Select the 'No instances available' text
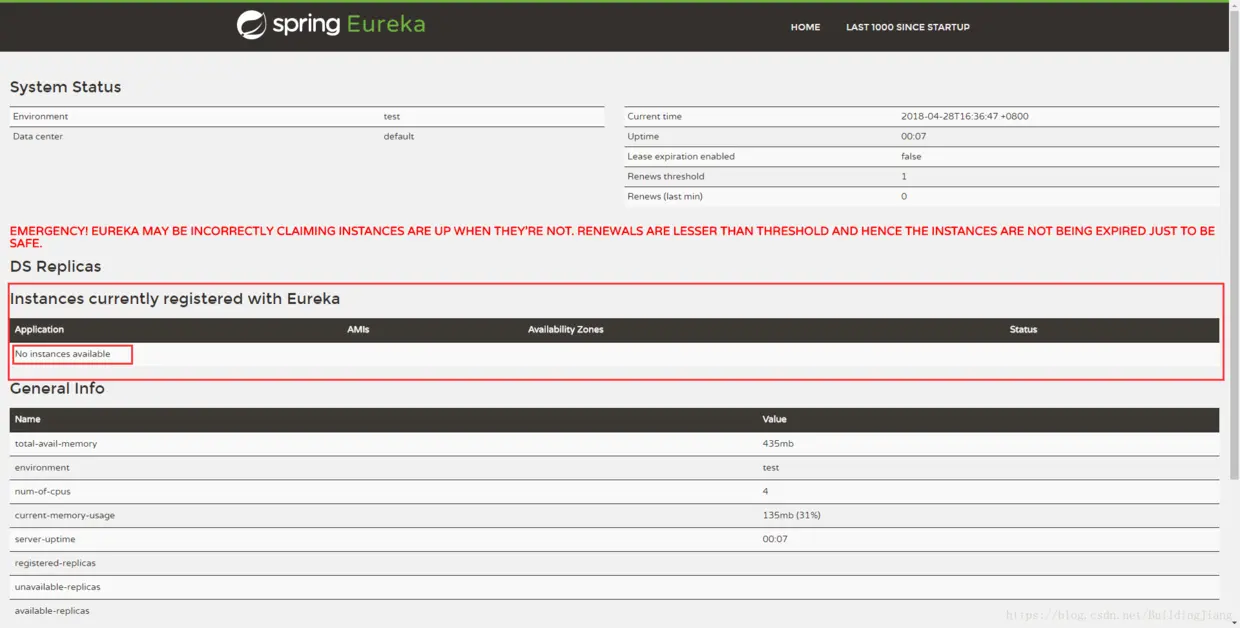 point(62,354)
